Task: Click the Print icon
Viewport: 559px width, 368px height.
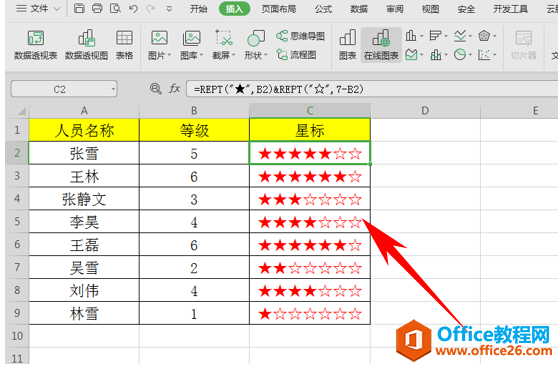Action: [97, 8]
